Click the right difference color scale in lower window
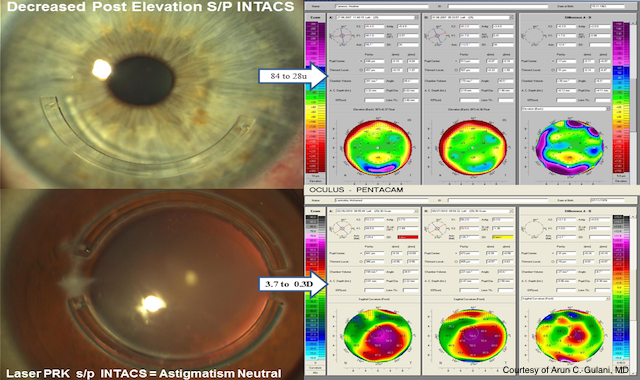Screen dimensions: 640x380 tap(621, 288)
